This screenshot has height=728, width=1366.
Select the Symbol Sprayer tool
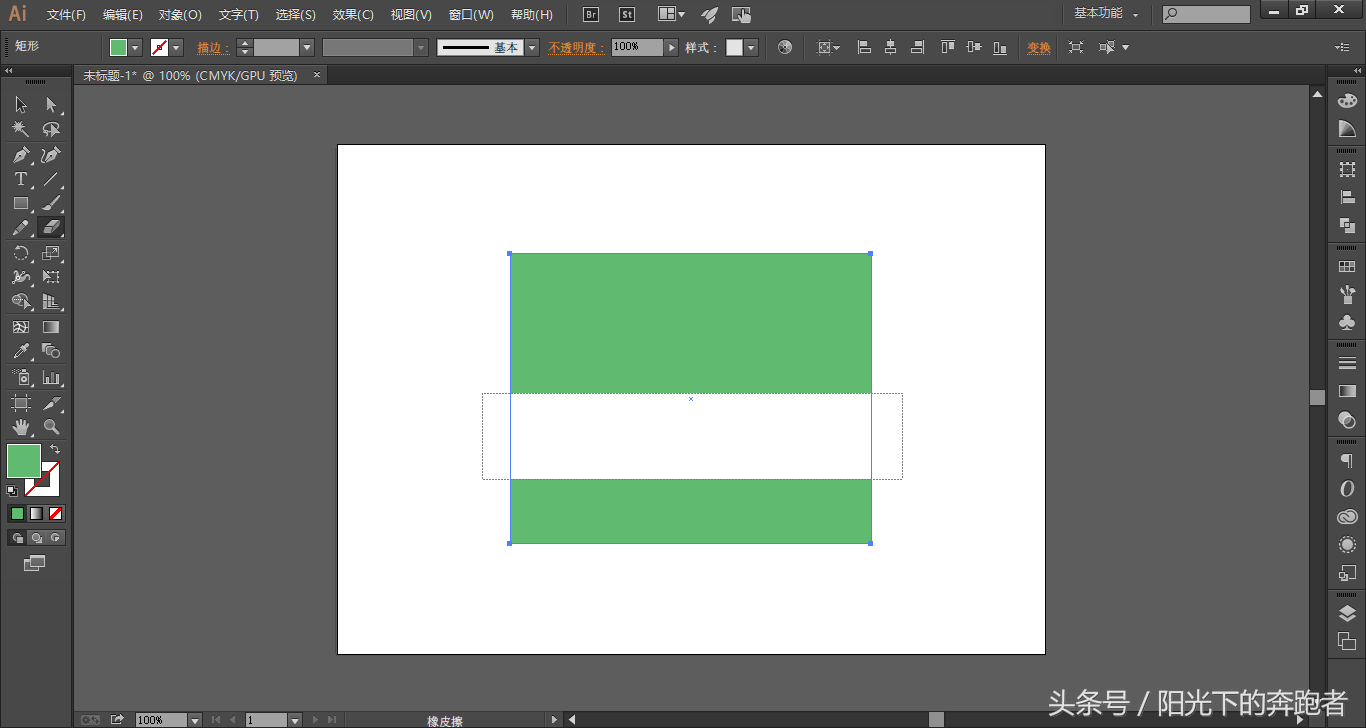tap(21, 377)
